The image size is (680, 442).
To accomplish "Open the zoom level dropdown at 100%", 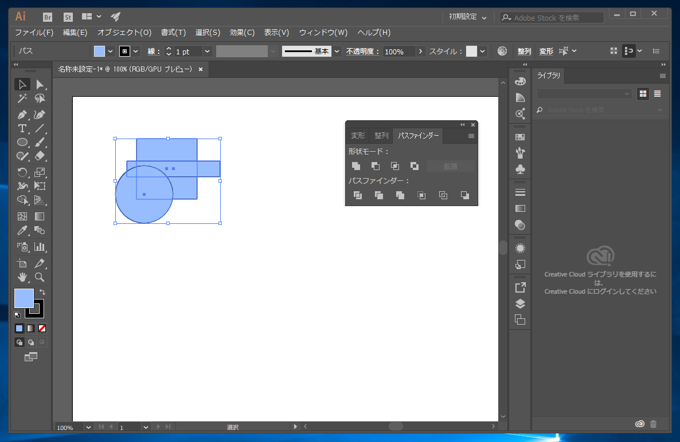I will (x=88, y=427).
